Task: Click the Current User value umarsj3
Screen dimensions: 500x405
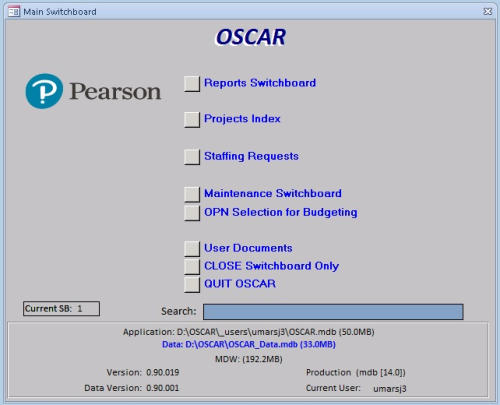Action: (390, 389)
